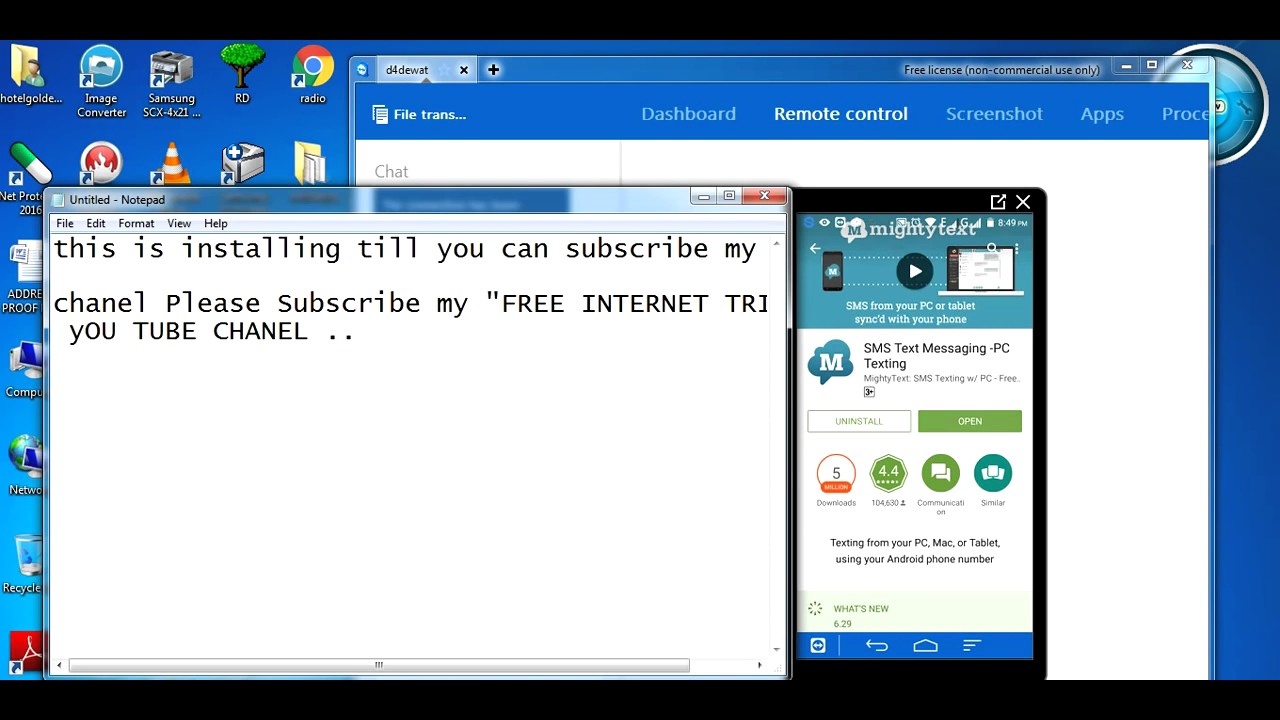Select the RD tree desktop icon

click(x=242, y=75)
